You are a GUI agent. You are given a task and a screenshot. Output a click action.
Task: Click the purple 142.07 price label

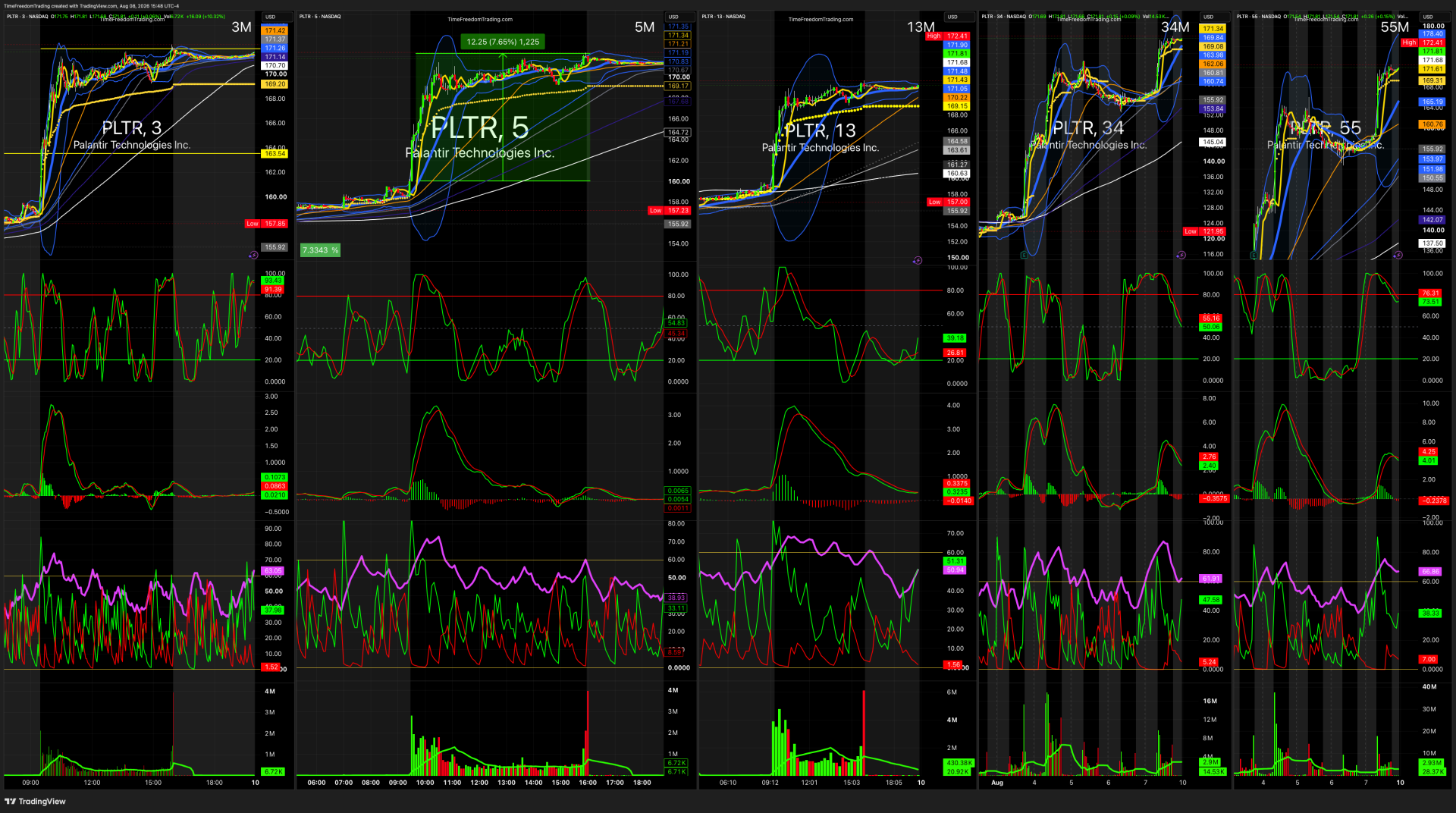pos(1432,220)
